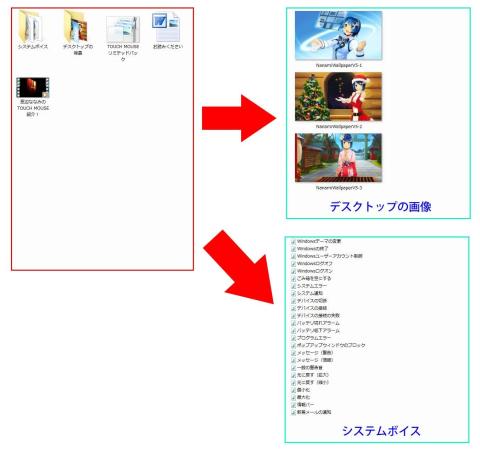Open the お読みください Word document
Screen dimensions: 480x453
[167, 27]
